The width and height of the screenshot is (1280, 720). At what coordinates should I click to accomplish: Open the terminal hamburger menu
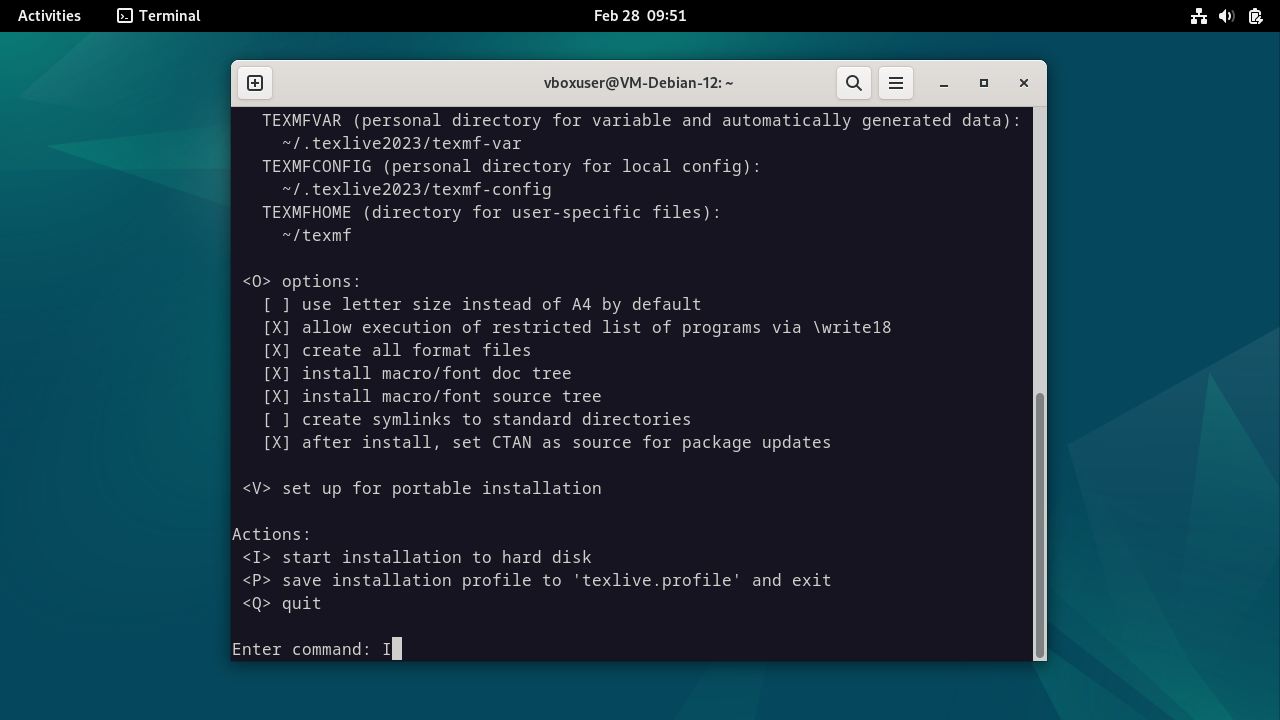pyautogui.click(x=896, y=83)
